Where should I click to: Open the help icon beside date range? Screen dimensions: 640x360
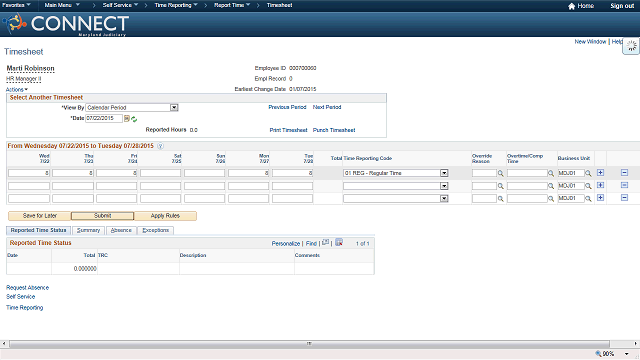[x=160, y=146]
